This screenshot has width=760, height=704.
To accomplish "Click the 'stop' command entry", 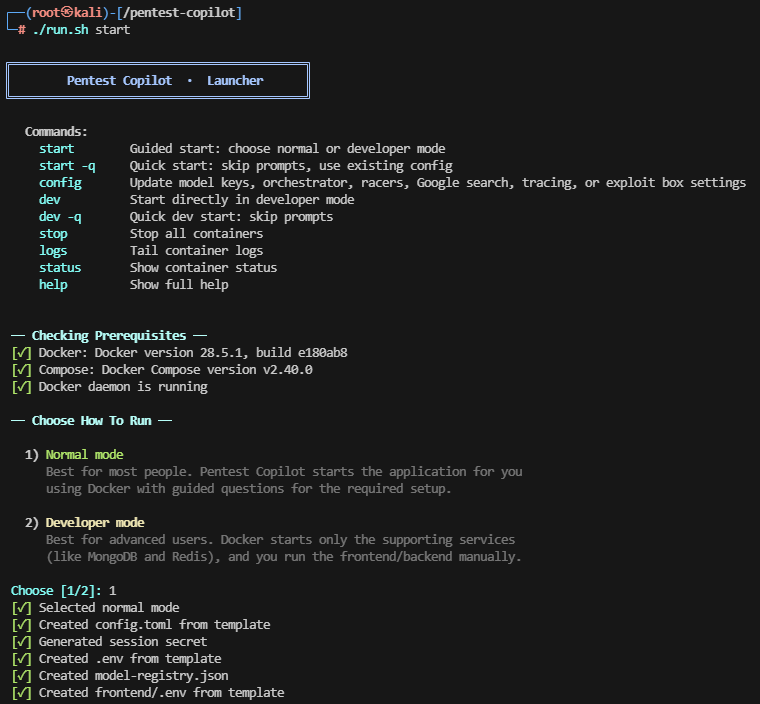I will point(53,234).
